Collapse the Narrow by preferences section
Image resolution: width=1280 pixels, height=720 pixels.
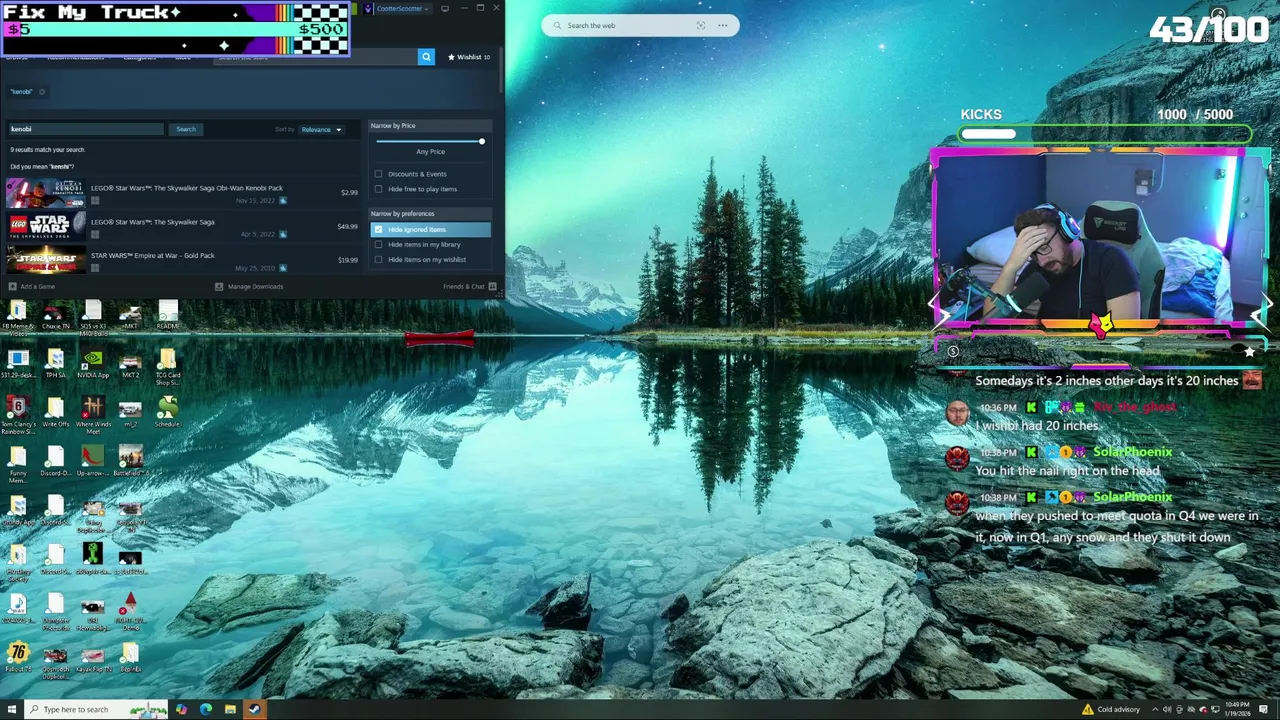tap(430, 213)
